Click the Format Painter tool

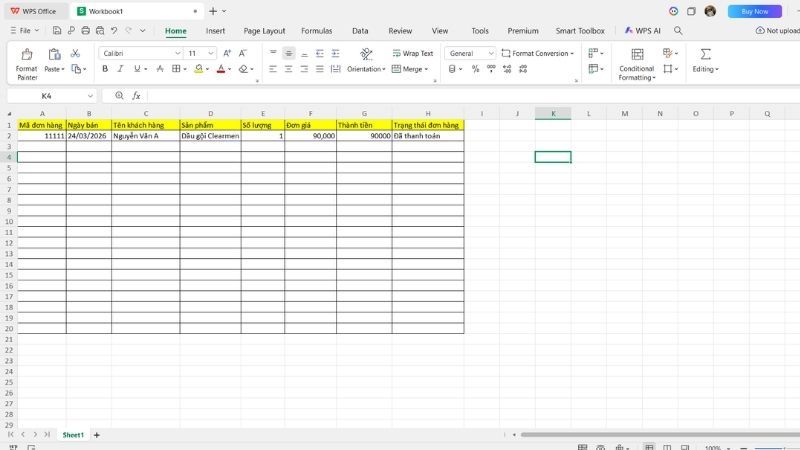[x=27, y=64]
